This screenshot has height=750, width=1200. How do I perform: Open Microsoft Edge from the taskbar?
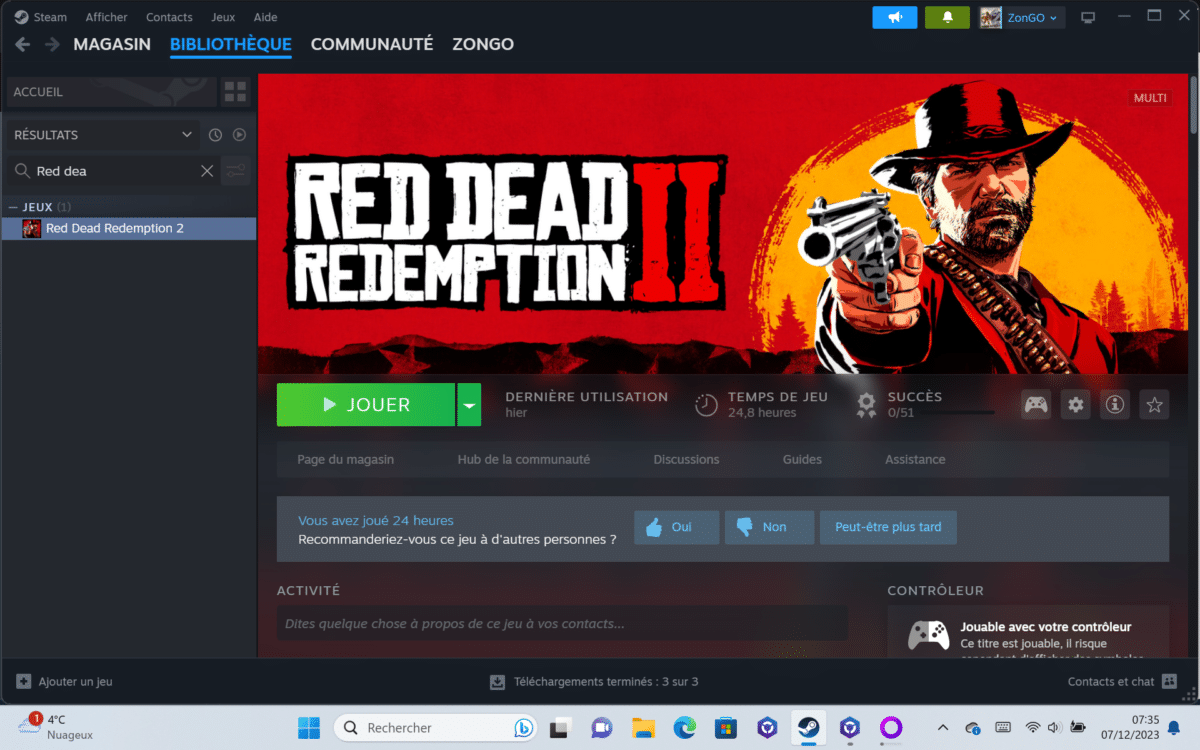(x=684, y=728)
